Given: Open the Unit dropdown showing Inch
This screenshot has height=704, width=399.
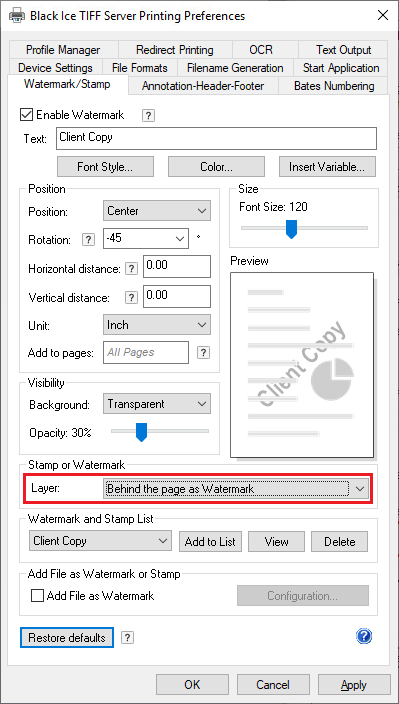Looking at the screenshot, I should (x=157, y=325).
